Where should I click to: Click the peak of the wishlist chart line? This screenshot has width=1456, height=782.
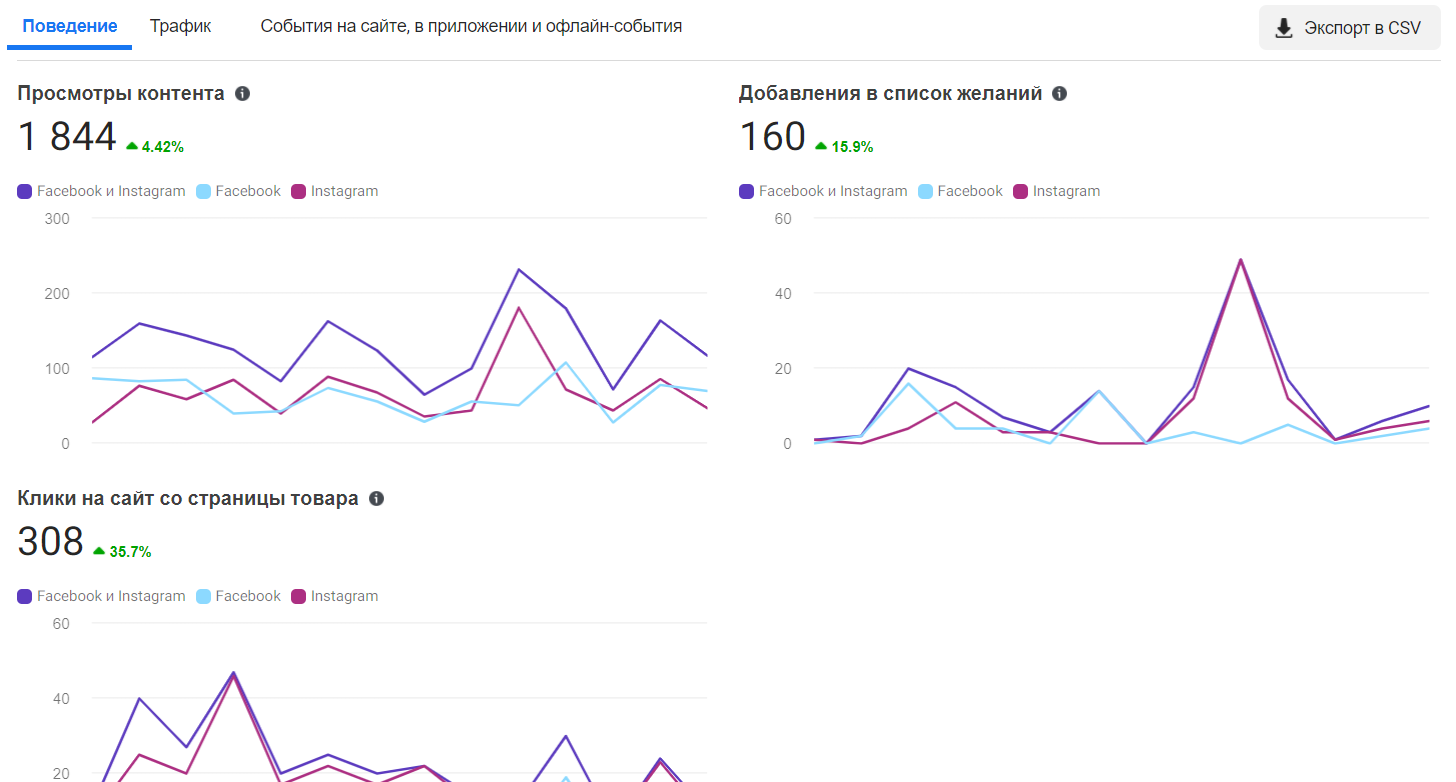point(1241,260)
